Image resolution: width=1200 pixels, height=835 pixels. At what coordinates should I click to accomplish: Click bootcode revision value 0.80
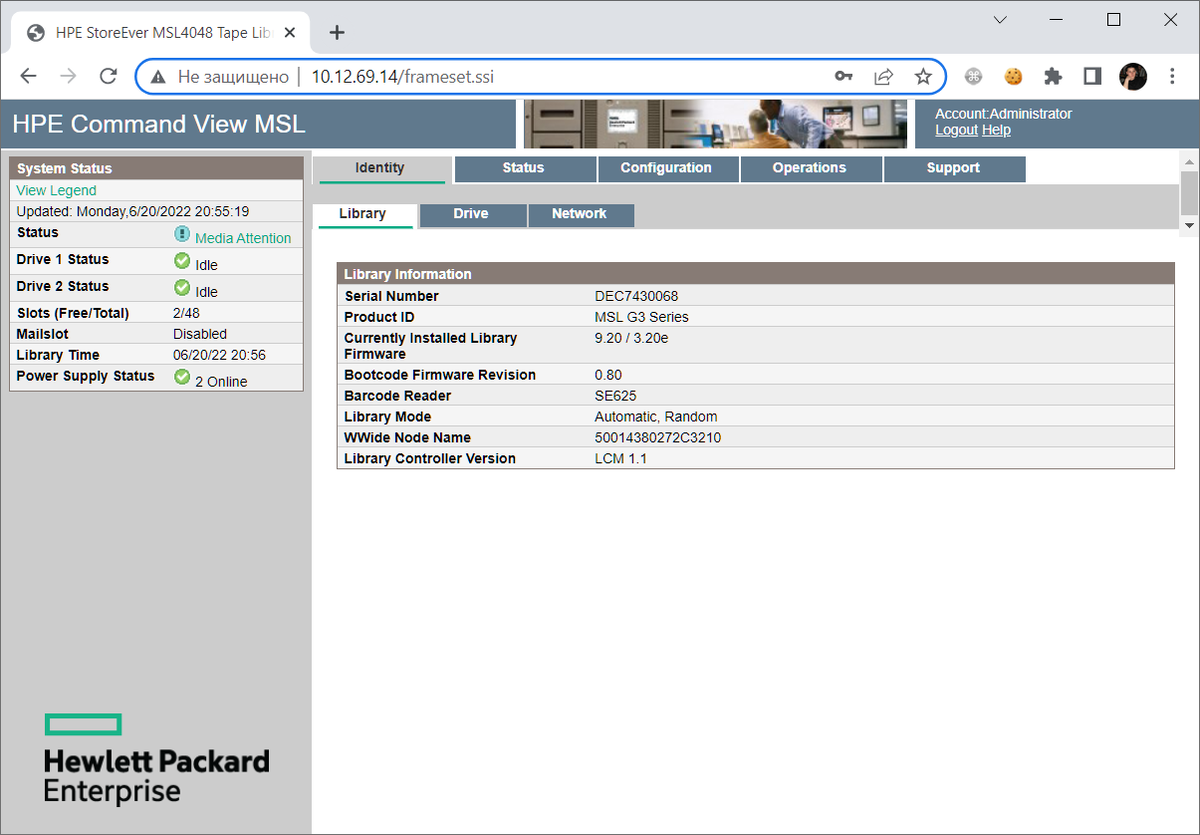pos(608,375)
